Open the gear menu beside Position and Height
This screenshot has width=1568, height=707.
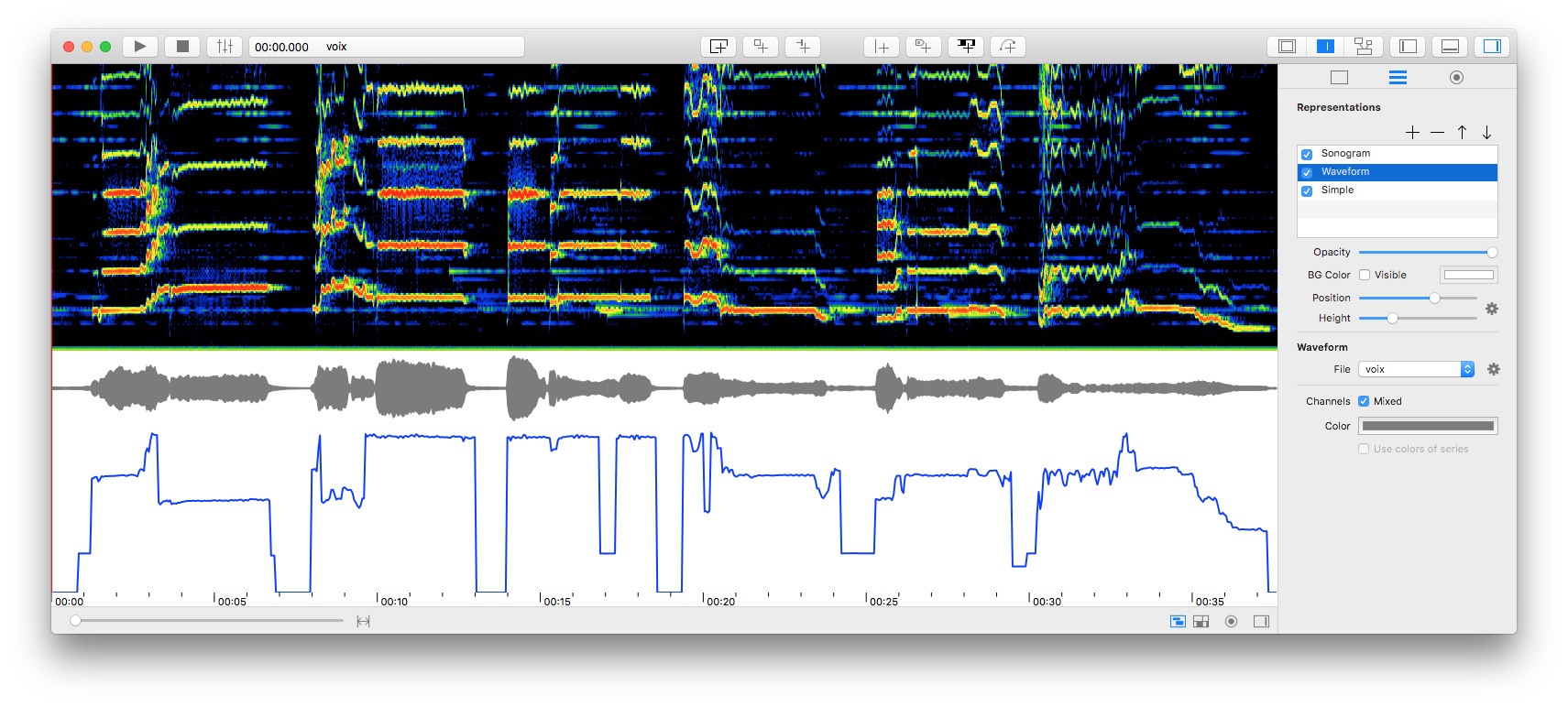pos(1492,309)
